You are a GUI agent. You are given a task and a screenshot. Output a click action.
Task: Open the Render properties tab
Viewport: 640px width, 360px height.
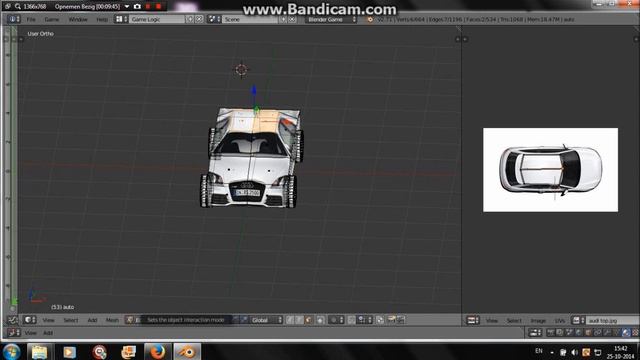point(551,333)
